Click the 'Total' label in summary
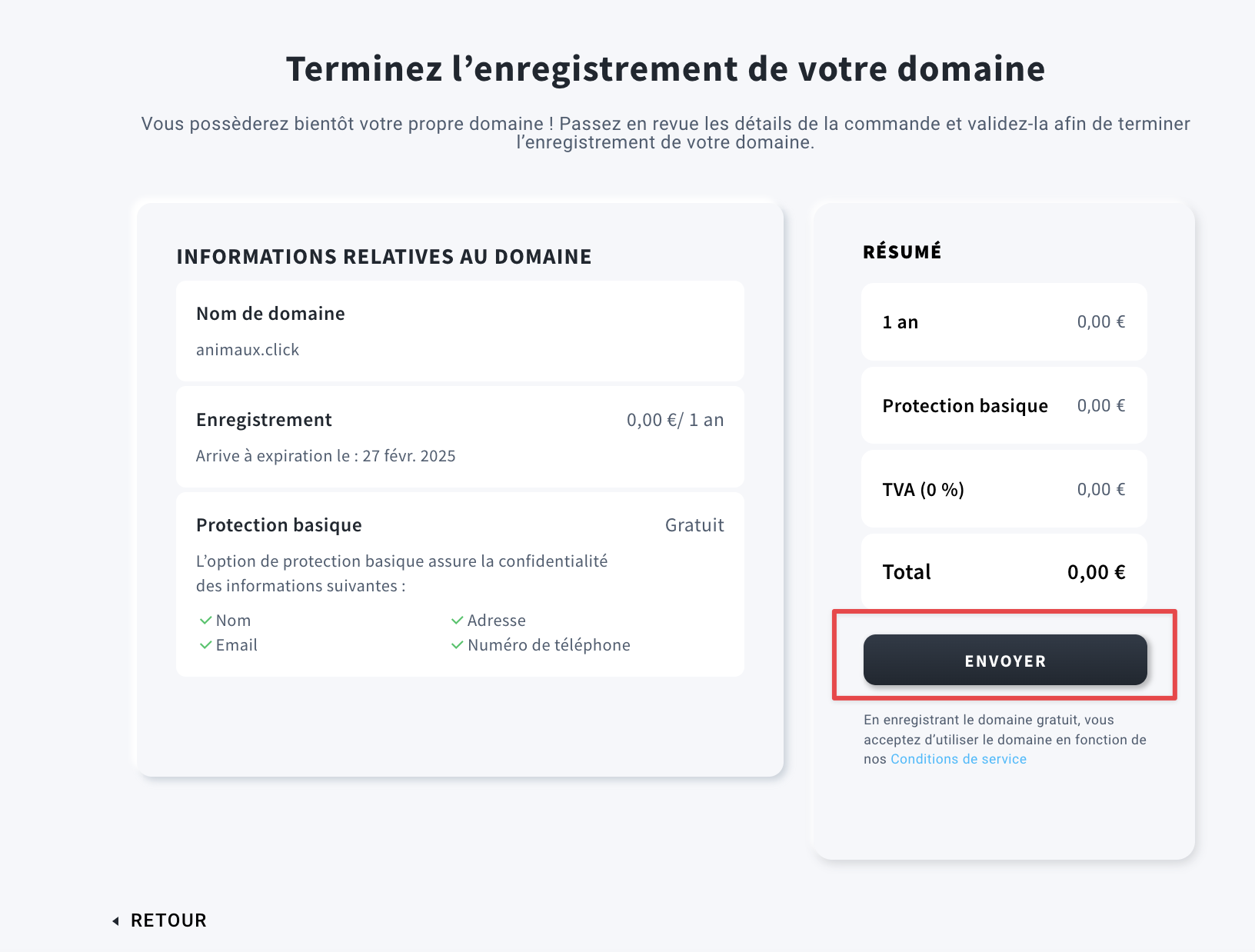Screen dimensions: 1255x952 point(907,572)
